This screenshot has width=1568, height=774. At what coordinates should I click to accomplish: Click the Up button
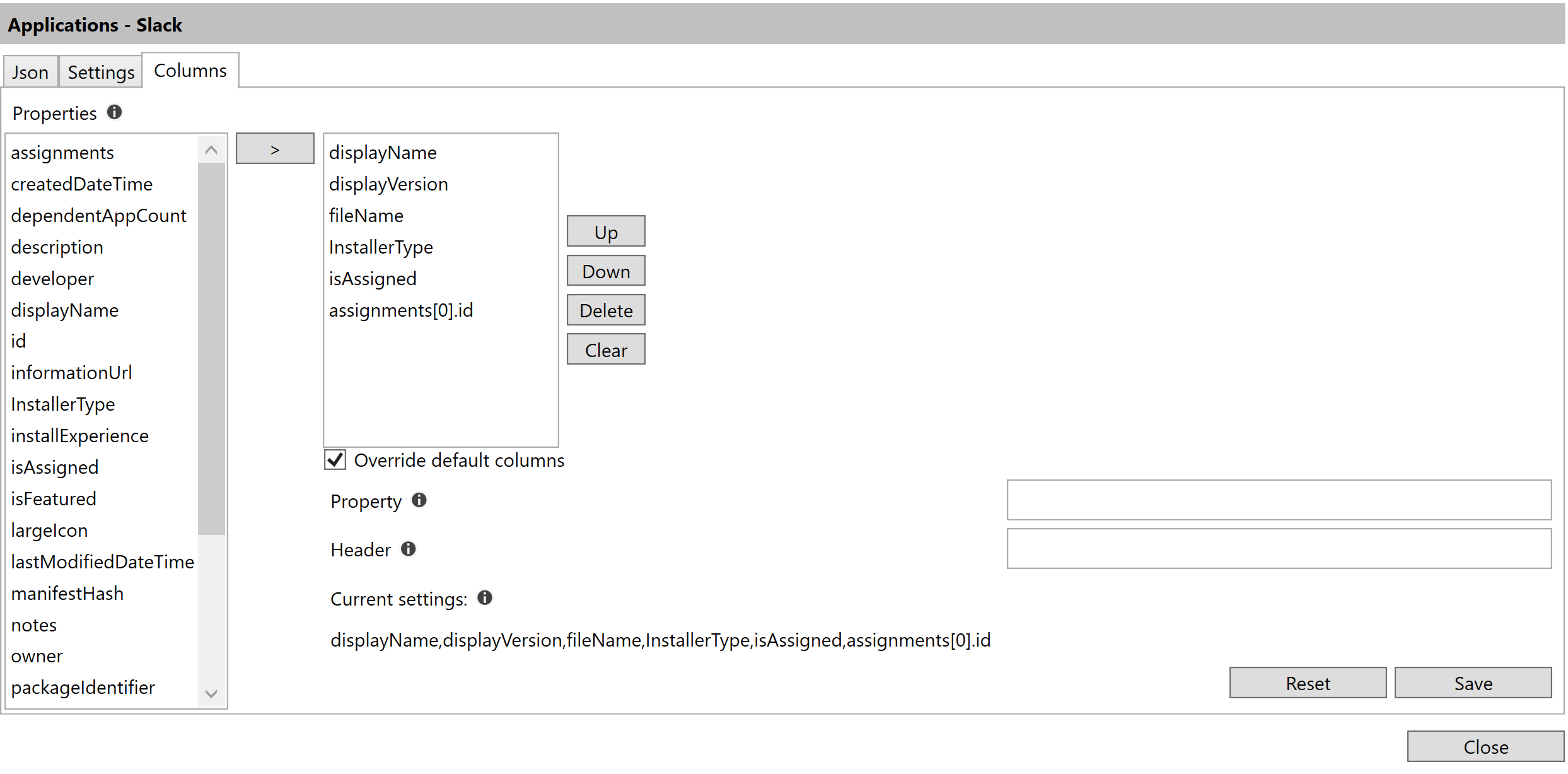pos(605,231)
